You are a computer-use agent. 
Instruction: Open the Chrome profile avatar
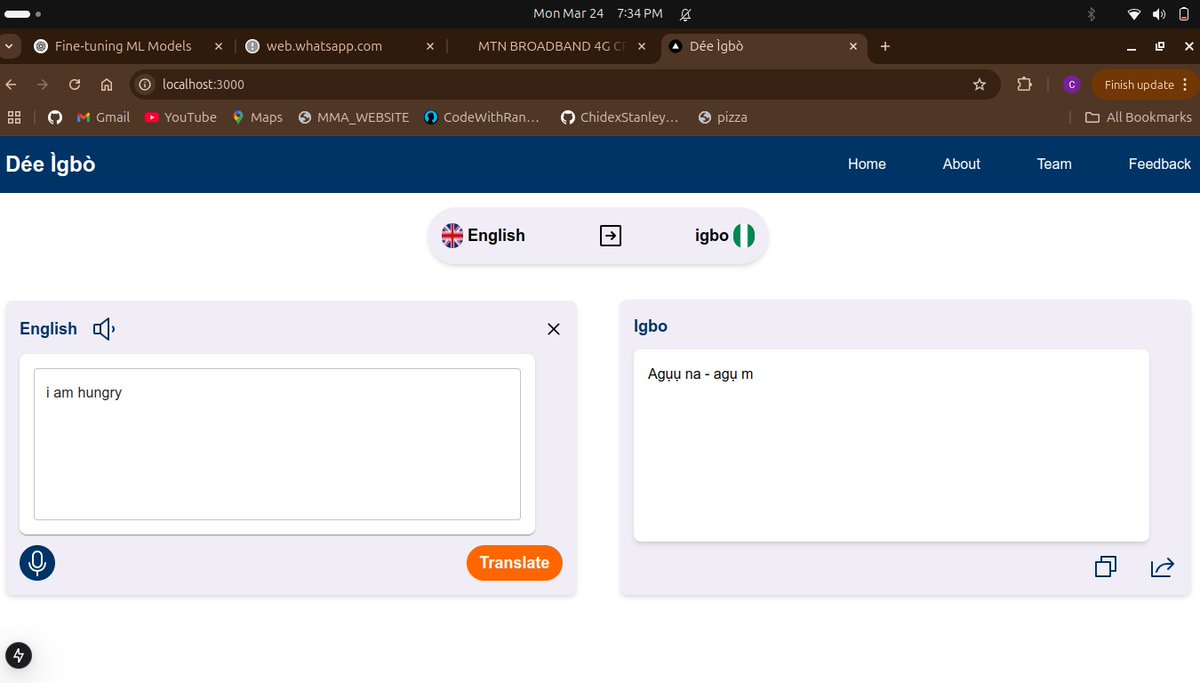[1072, 85]
